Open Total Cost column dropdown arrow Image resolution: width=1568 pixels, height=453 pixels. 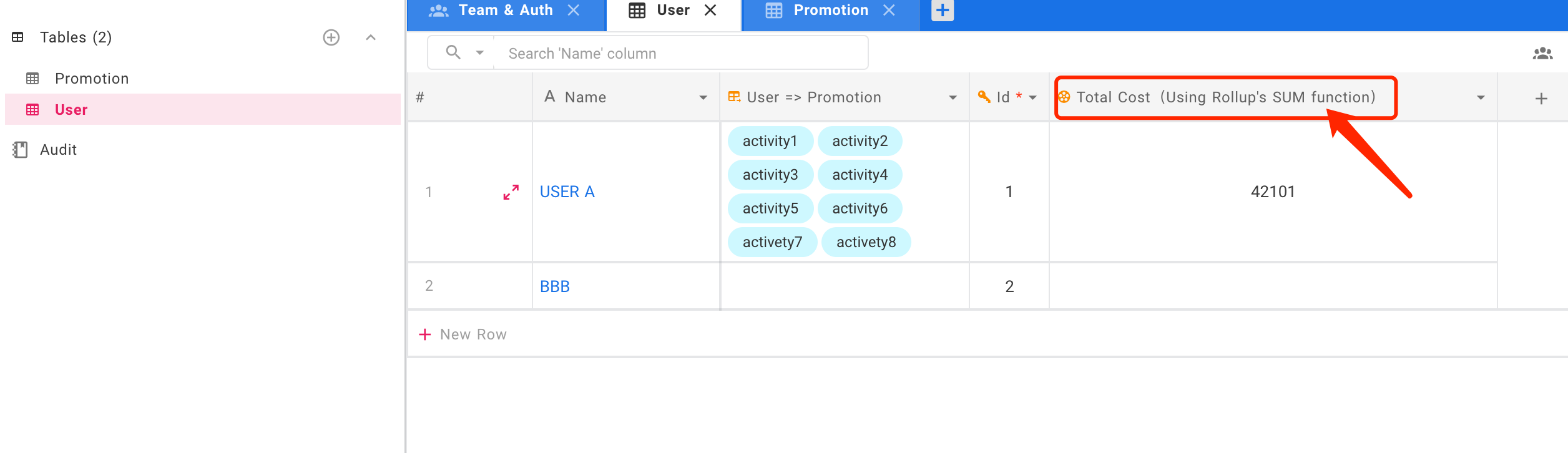click(x=1481, y=98)
